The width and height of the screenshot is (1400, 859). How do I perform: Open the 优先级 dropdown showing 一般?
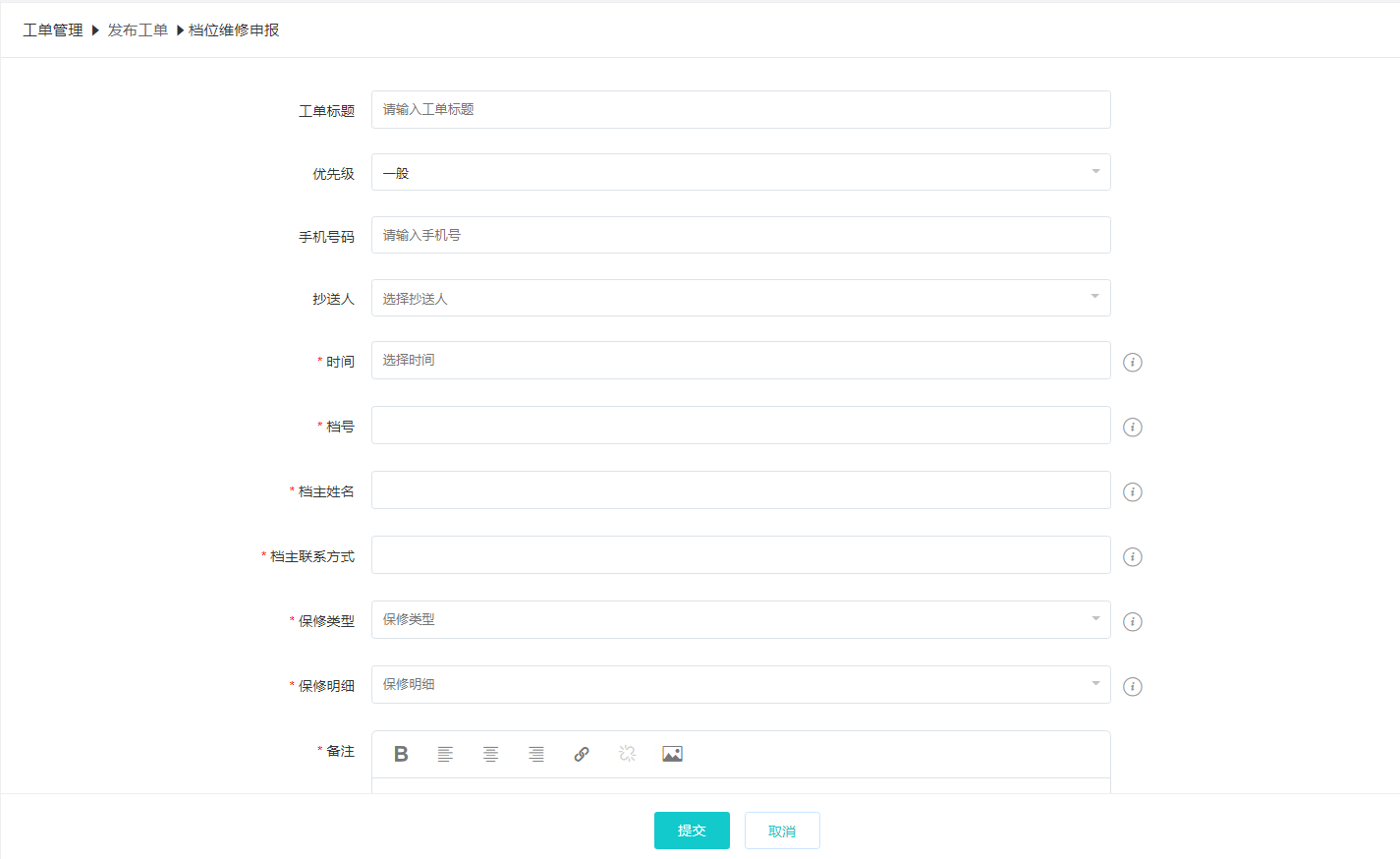[741, 172]
